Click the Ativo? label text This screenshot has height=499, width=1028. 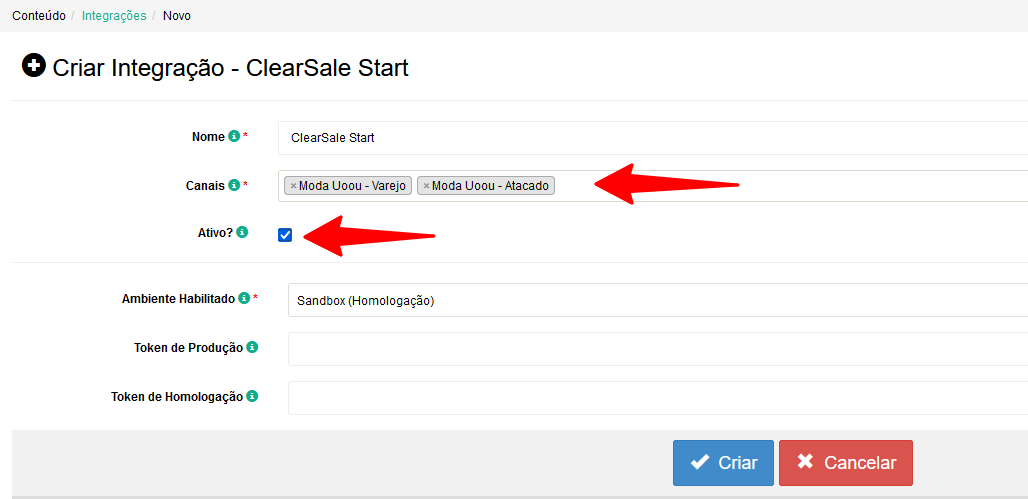click(213, 232)
